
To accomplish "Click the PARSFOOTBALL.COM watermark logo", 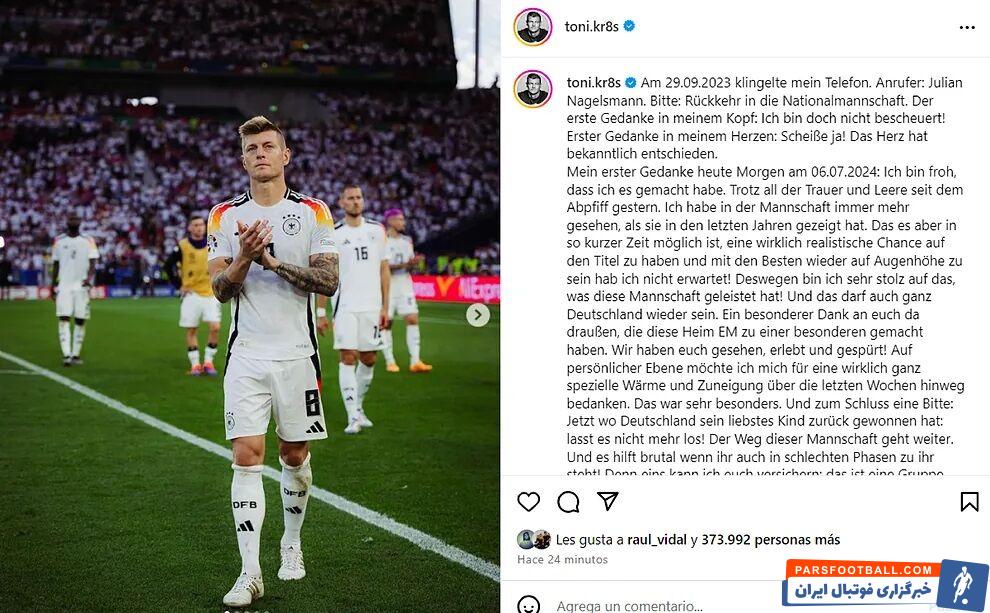I will [x=885, y=584].
